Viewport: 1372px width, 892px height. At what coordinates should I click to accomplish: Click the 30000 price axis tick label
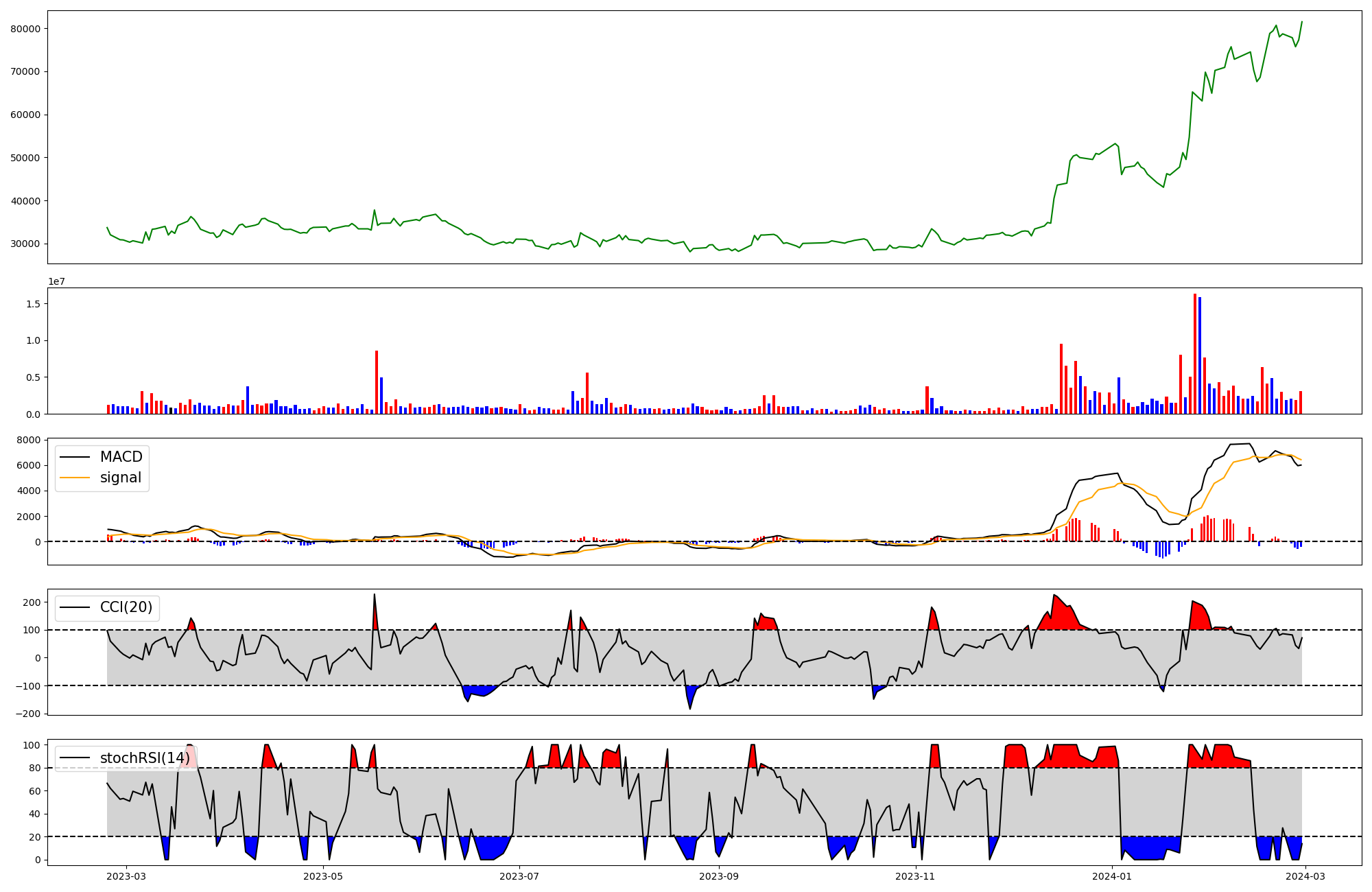[x=25, y=244]
